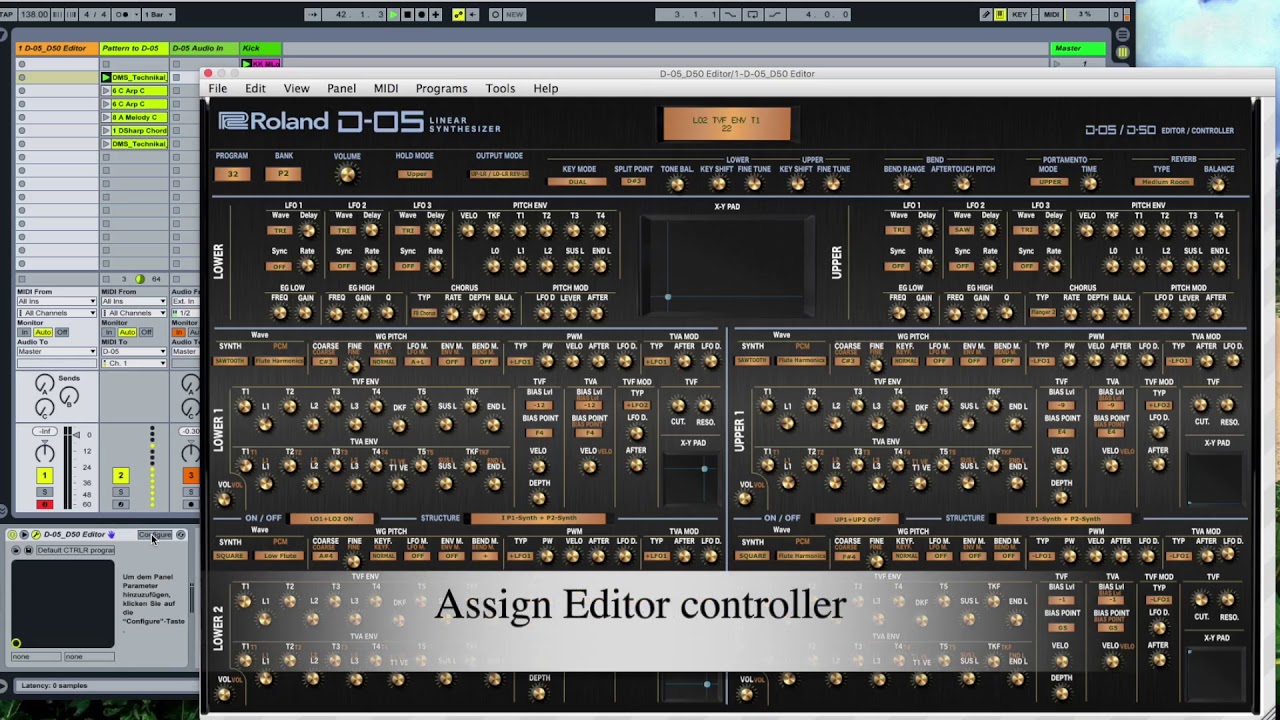Screen dimensions: 1280x720
Task: Toggle the yellow track 1 activator button
Action: (x=44, y=476)
